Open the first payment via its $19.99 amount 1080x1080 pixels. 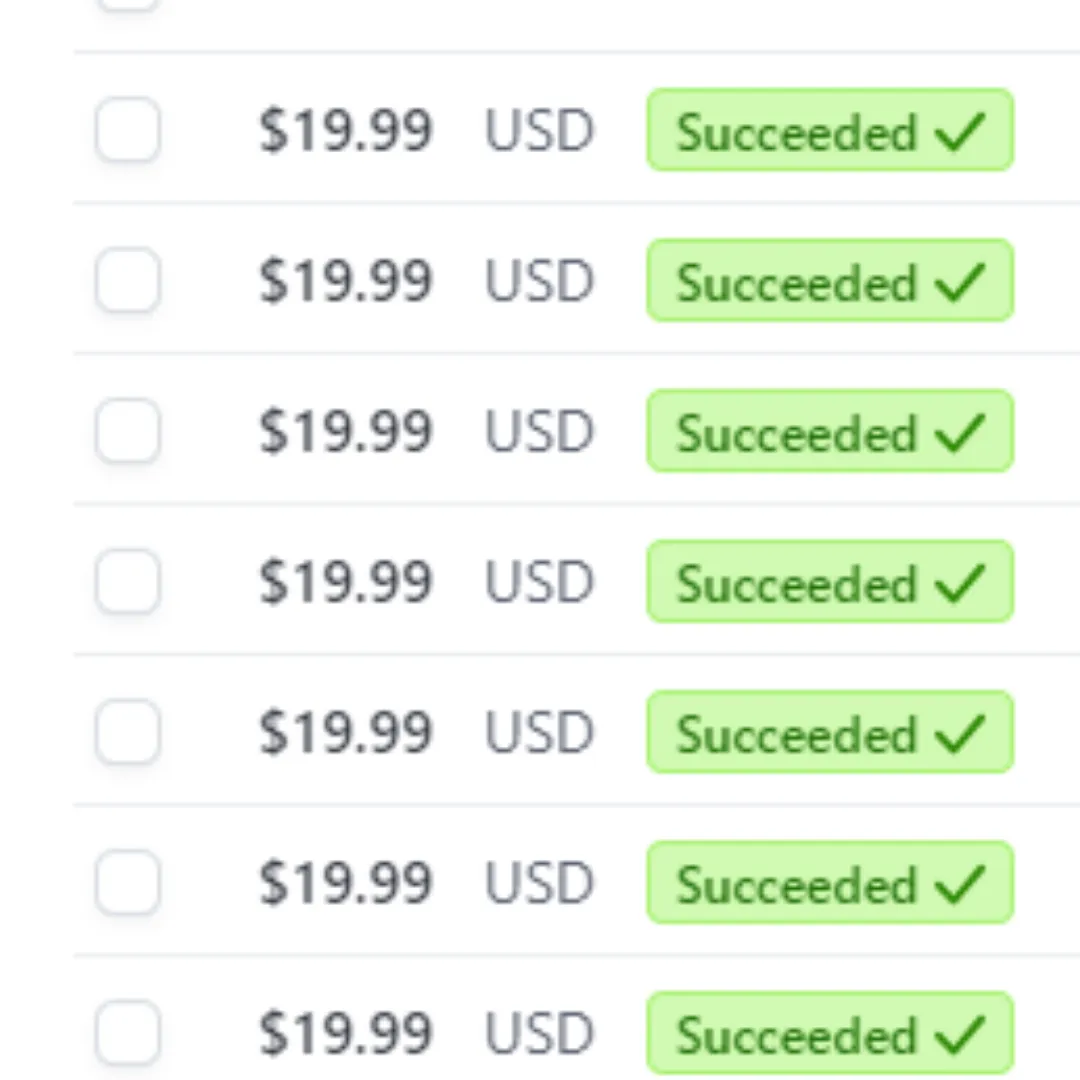point(346,130)
